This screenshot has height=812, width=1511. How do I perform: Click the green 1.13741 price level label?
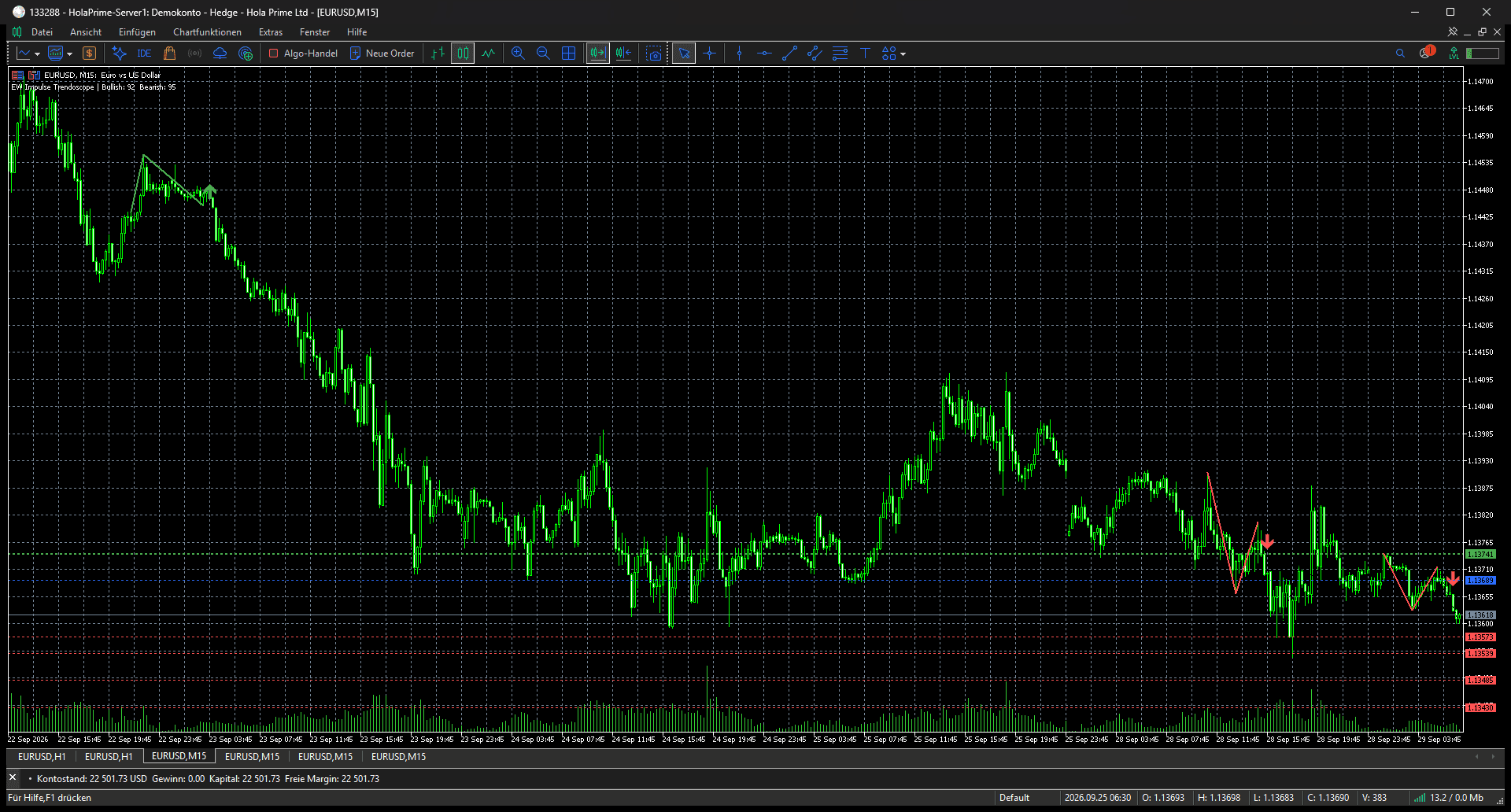[x=1480, y=555]
